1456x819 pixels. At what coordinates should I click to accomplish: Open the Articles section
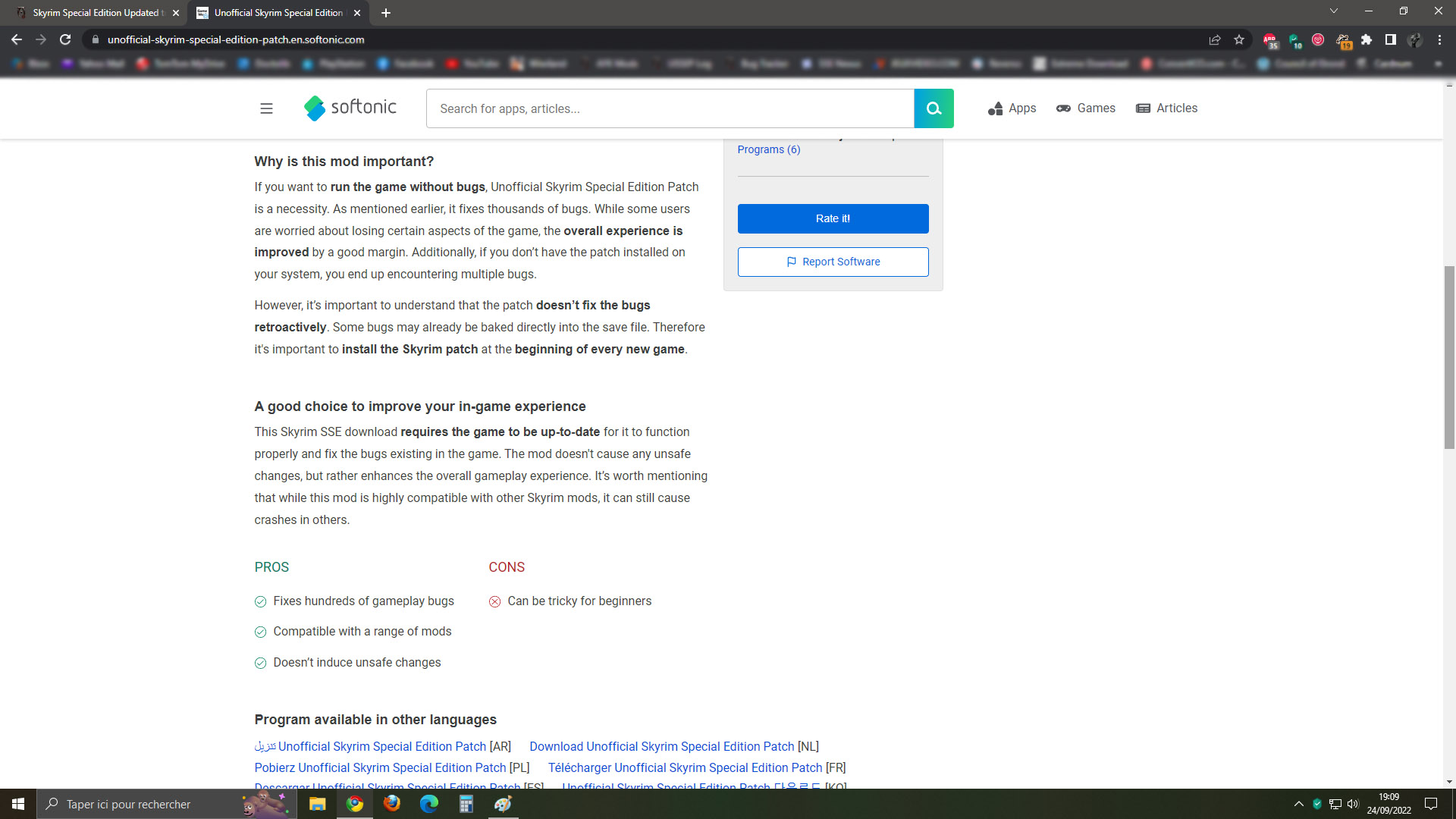tap(1167, 108)
